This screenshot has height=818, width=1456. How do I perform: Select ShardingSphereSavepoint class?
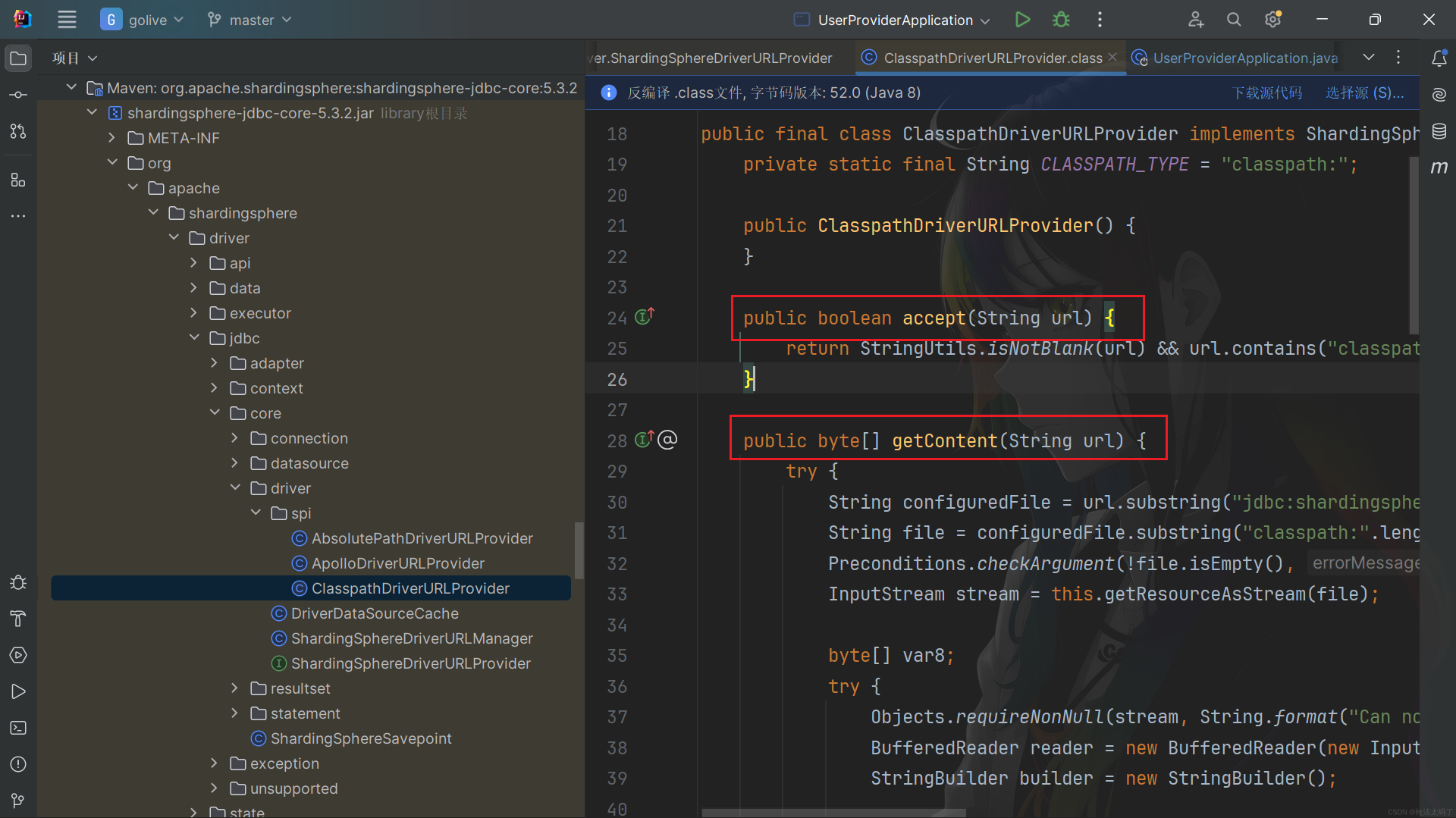click(x=351, y=738)
